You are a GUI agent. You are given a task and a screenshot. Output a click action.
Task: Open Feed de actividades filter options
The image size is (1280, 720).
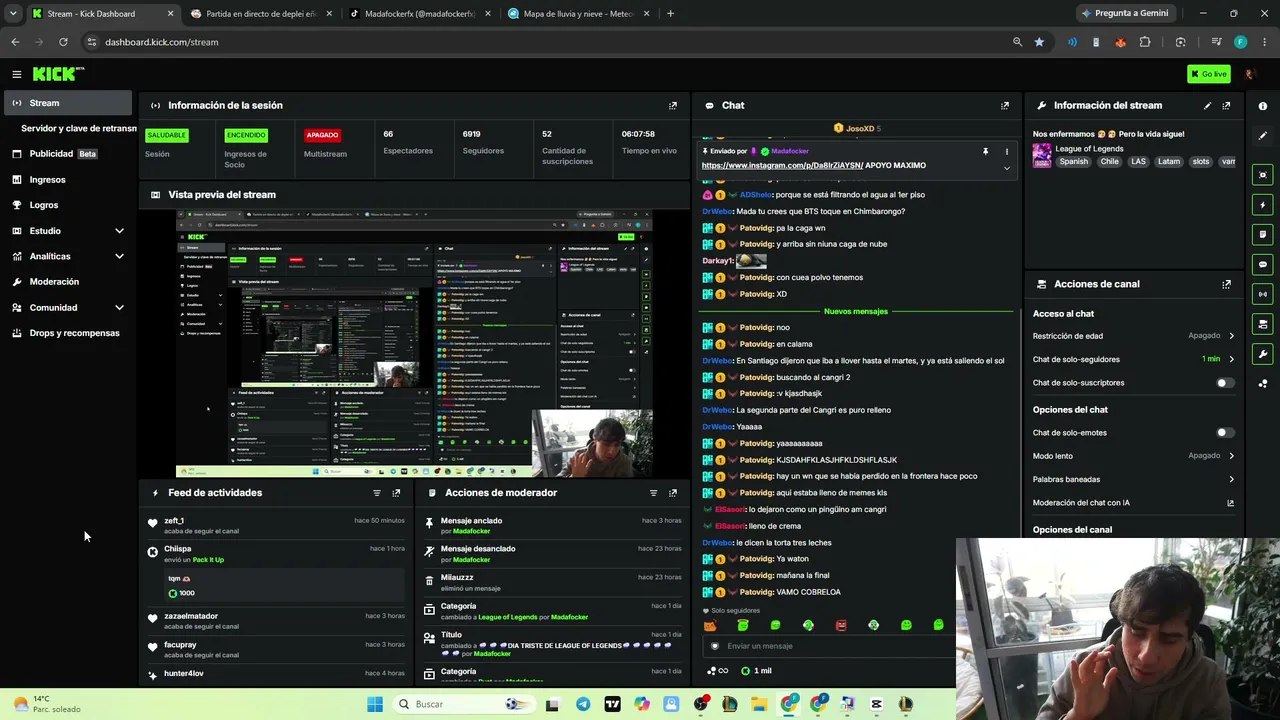tap(377, 493)
